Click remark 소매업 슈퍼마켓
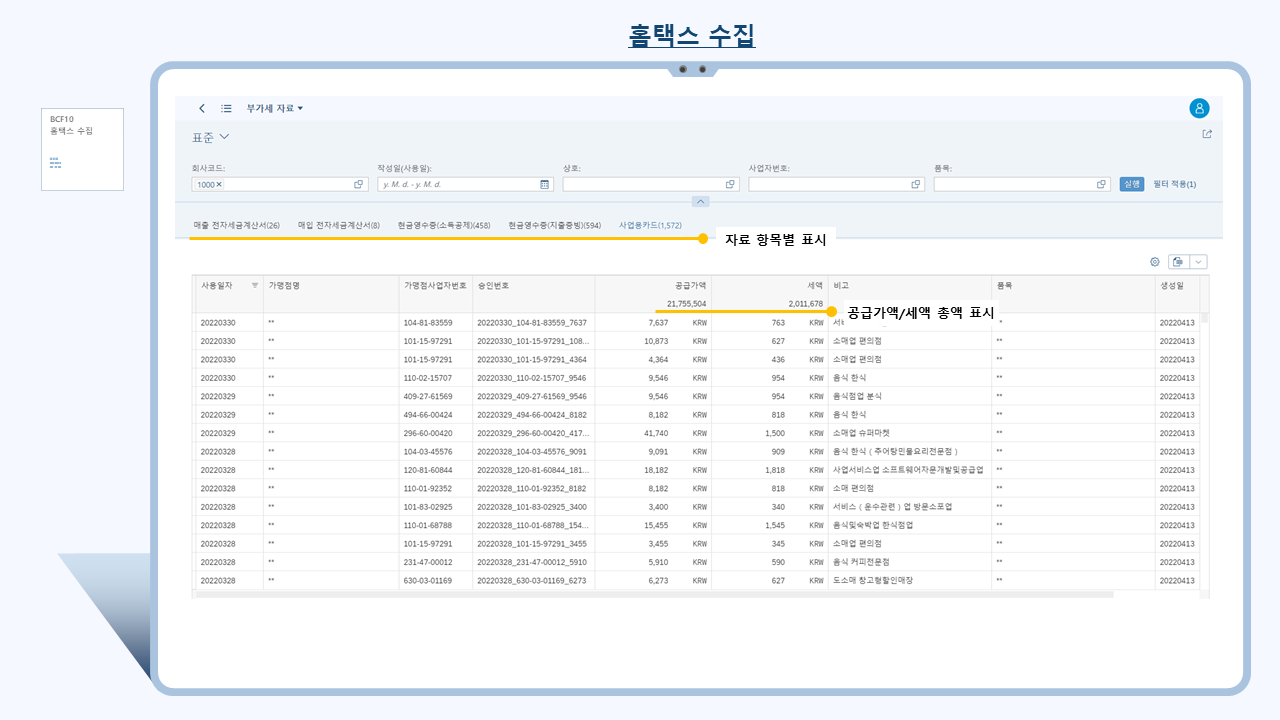Viewport: 1280px width, 720px height. click(860, 433)
